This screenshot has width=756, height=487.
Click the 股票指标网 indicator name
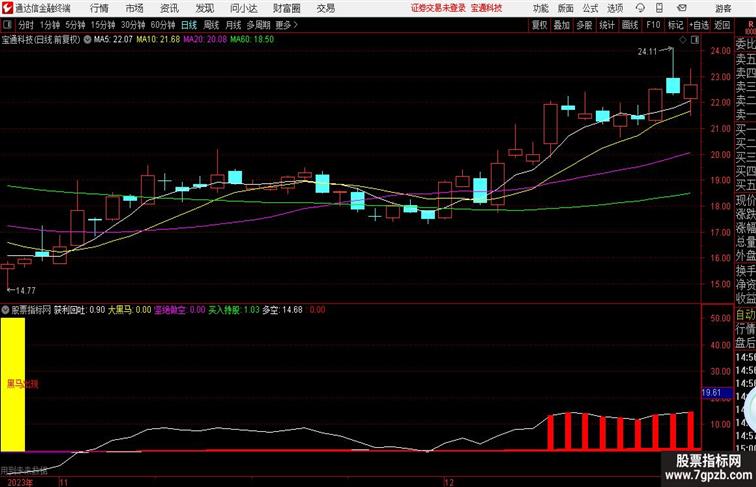[x=31, y=310]
